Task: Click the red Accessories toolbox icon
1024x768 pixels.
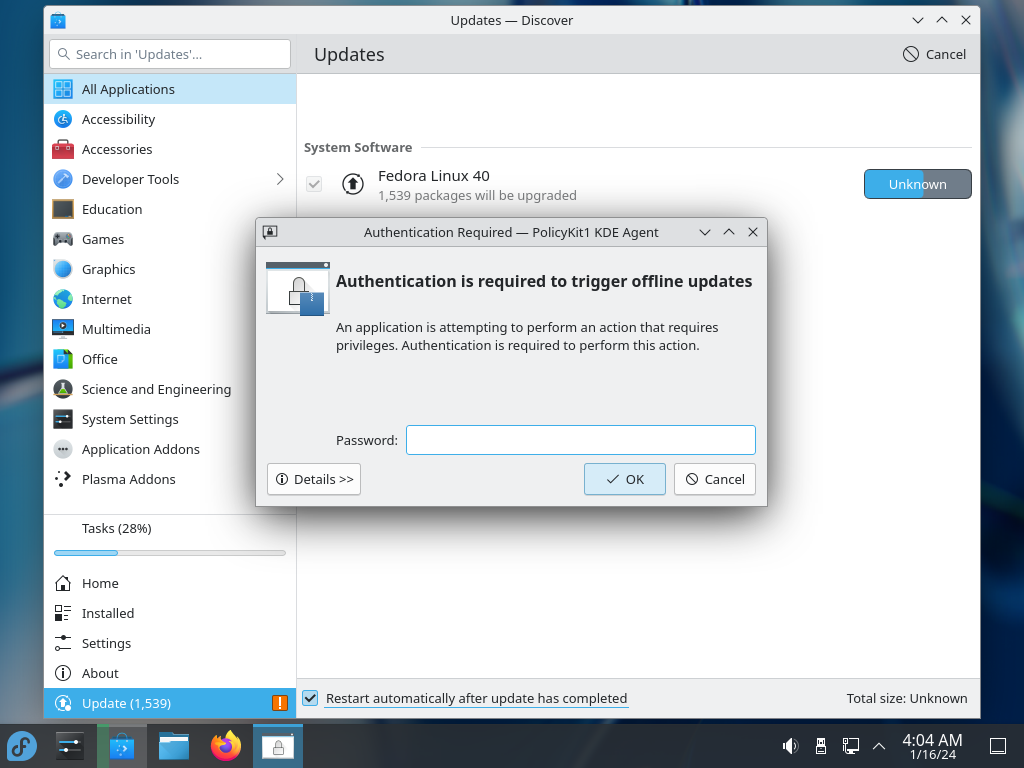Action: coord(63,149)
